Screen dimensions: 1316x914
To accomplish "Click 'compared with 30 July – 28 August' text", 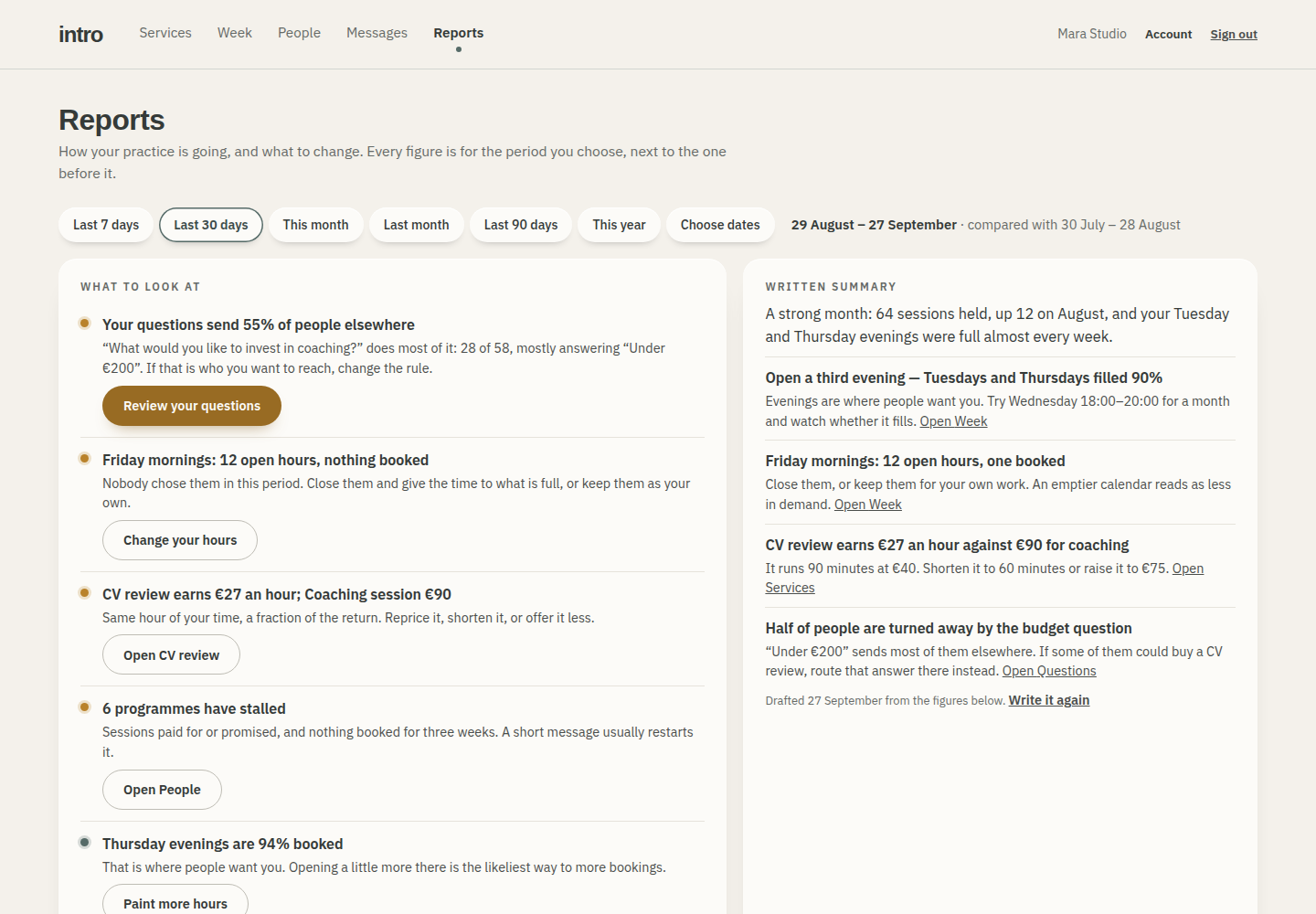I will pyautogui.click(x=1074, y=225).
